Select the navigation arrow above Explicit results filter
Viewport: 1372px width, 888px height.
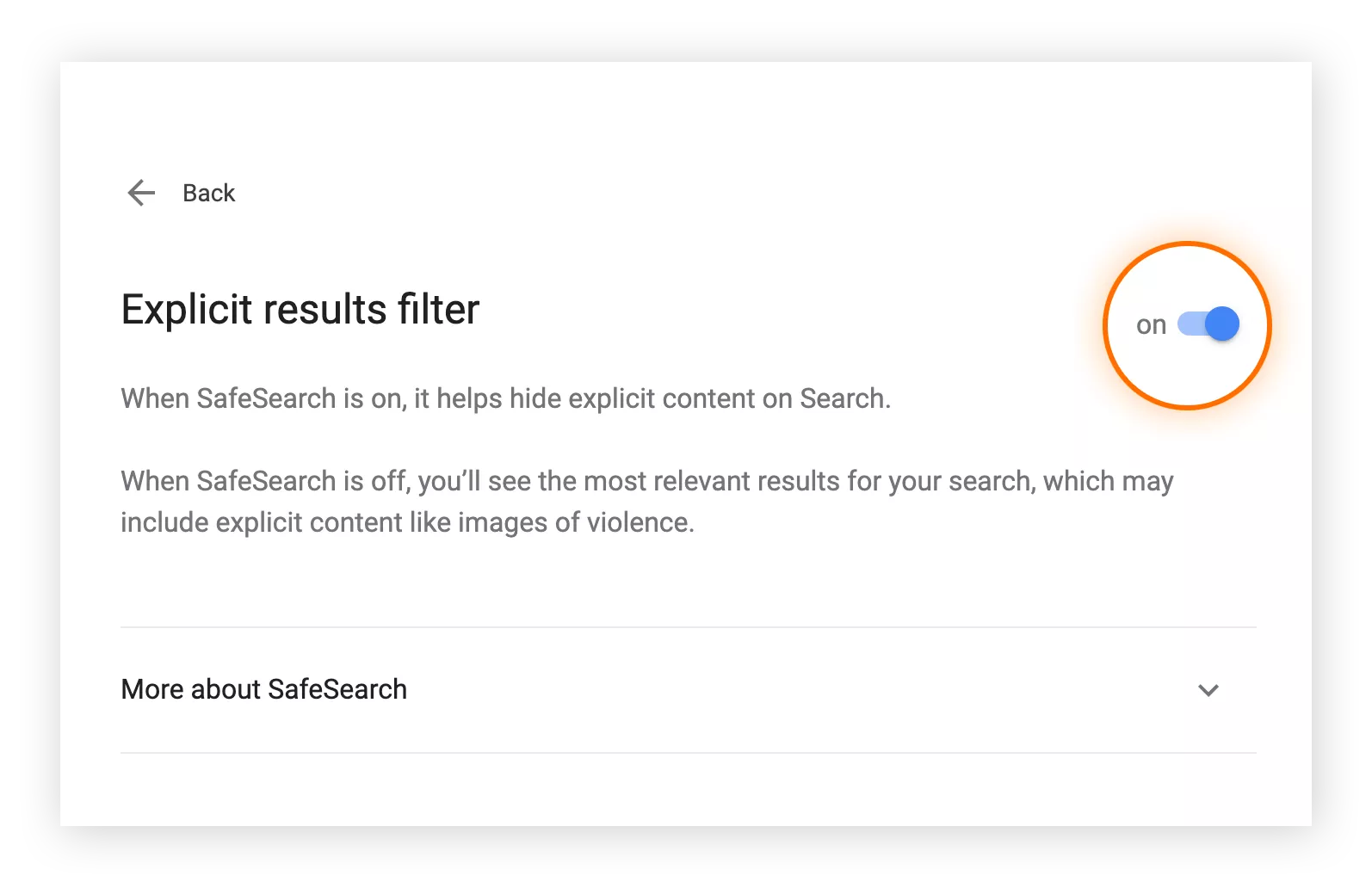pyautogui.click(x=141, y=193)
